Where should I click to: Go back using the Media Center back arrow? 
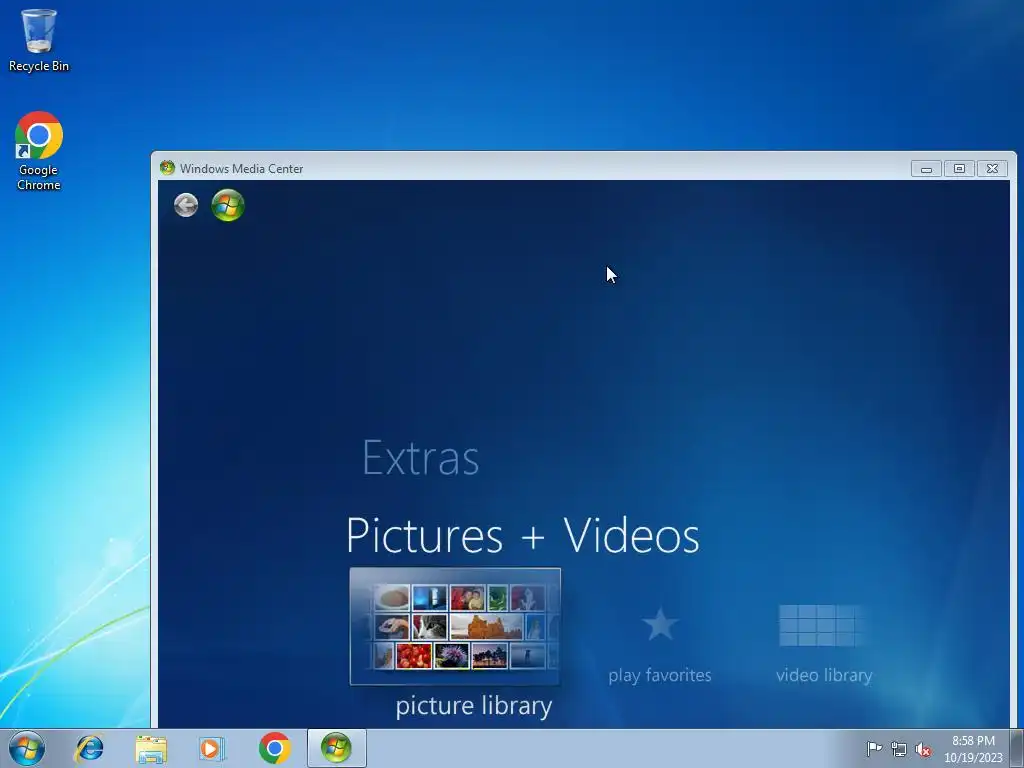(186, 205)
